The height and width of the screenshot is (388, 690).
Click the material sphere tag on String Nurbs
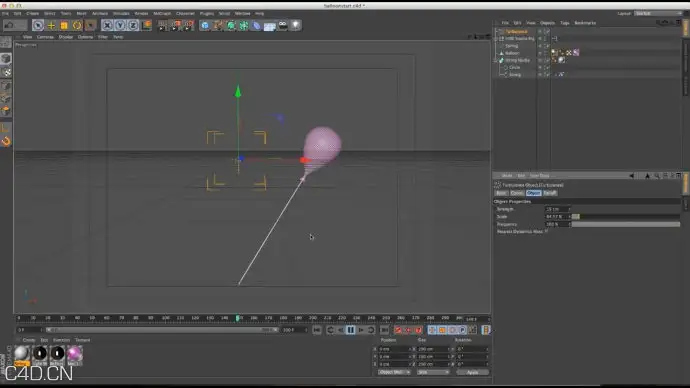562,60
